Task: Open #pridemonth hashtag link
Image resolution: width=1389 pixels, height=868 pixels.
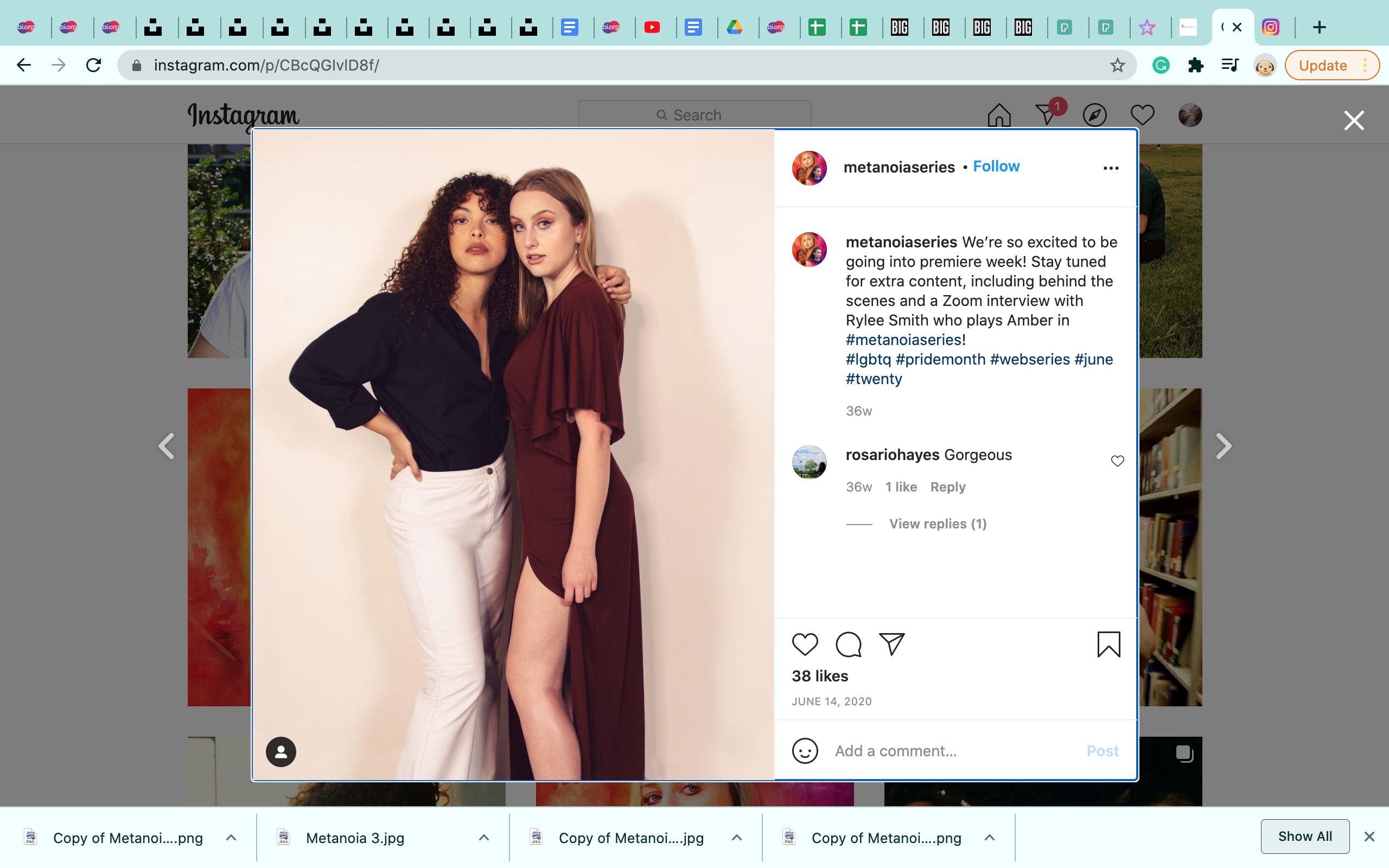Action: [940, 359]
